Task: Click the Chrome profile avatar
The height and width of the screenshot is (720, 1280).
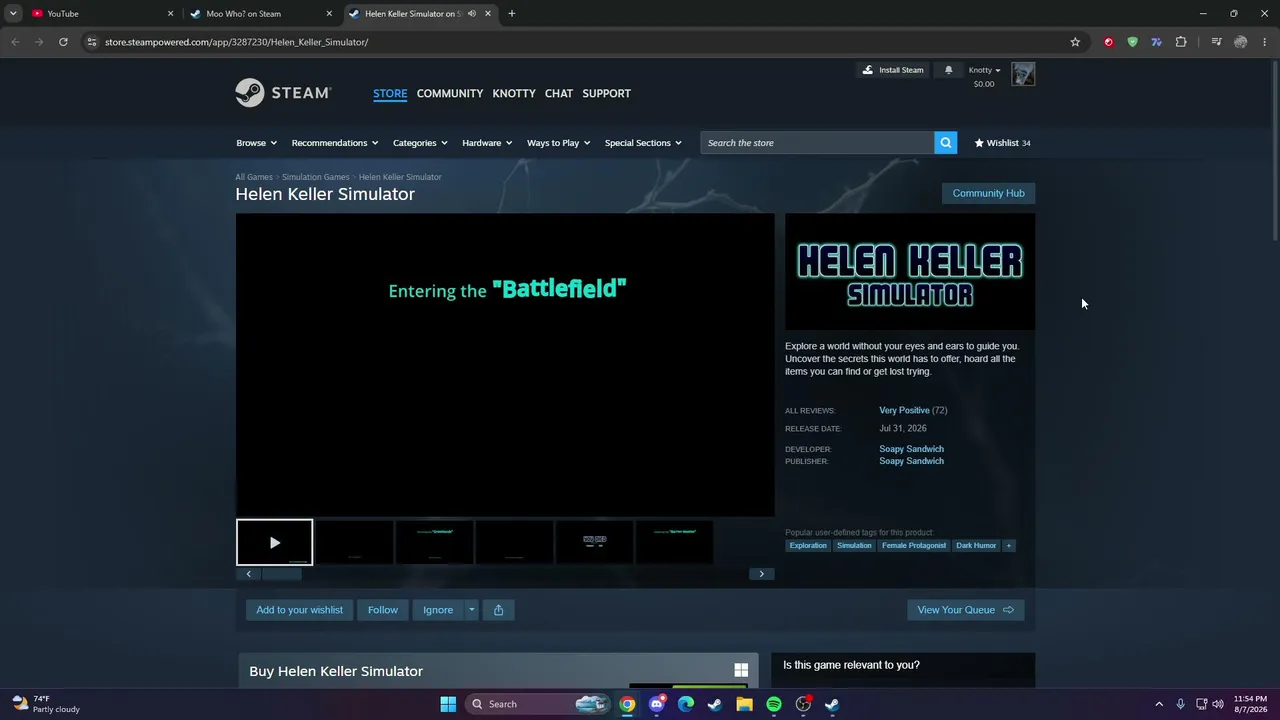Action: coord(1240,42)
